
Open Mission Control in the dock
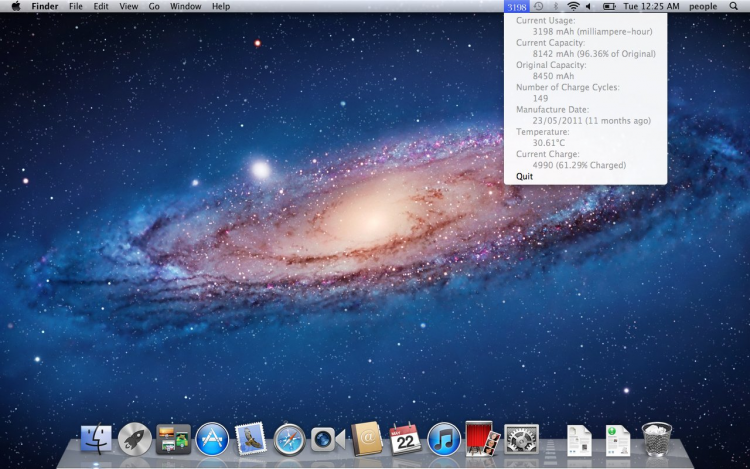pos(173,439)
